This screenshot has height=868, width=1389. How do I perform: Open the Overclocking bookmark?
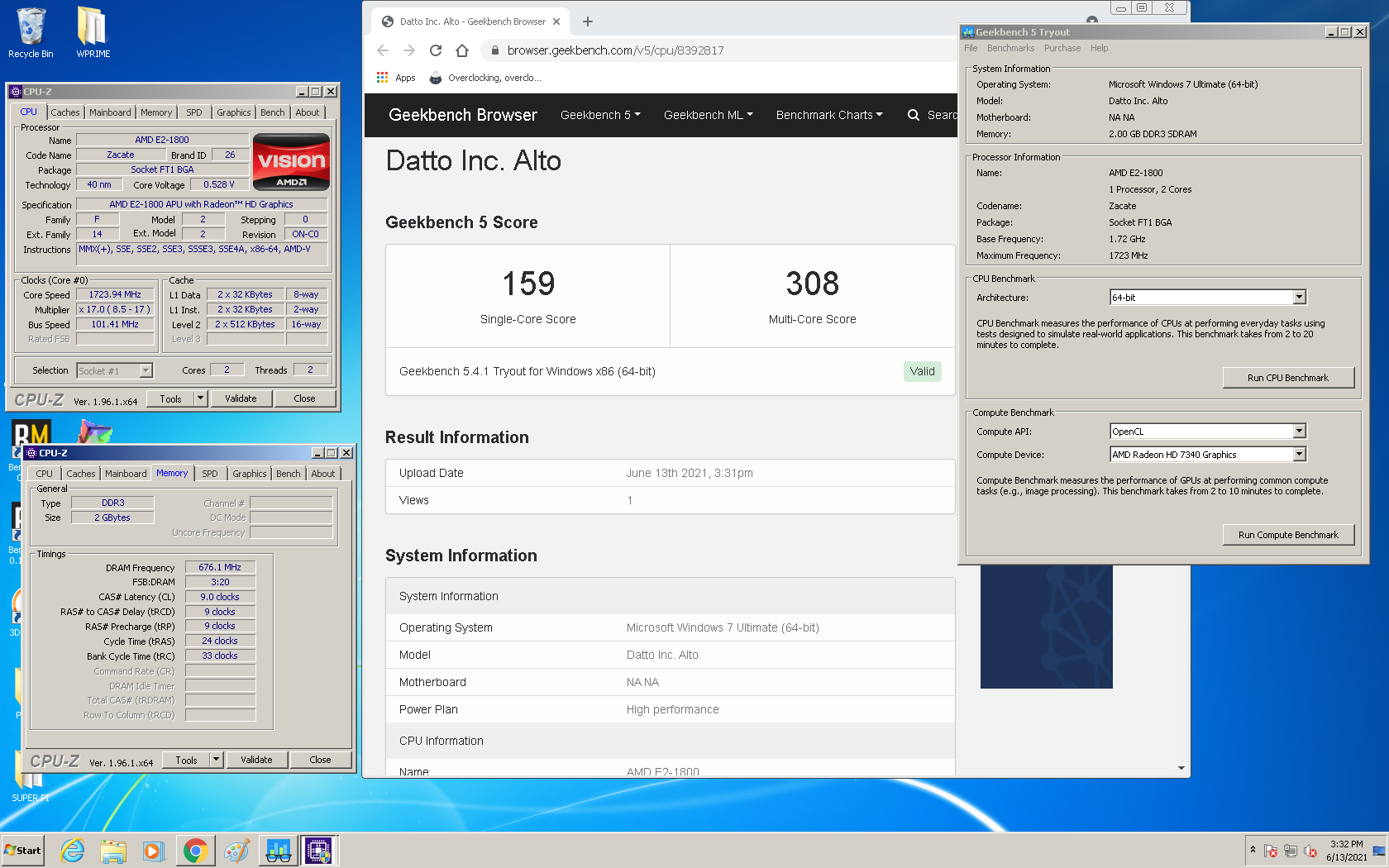coord(485,78)
